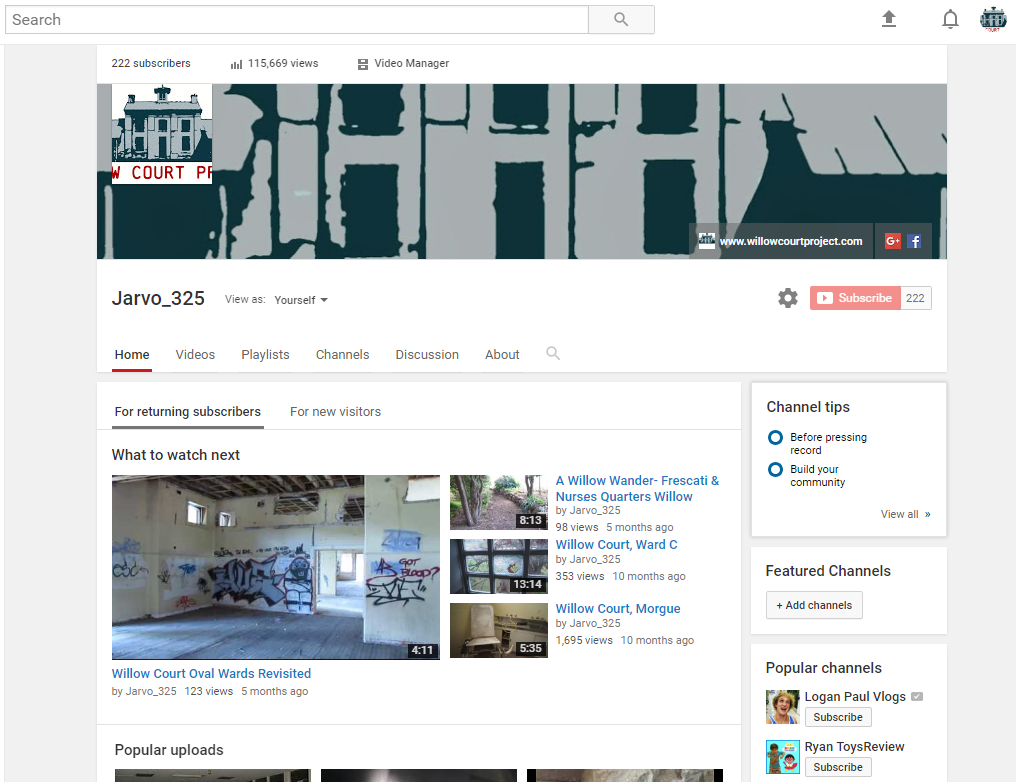Go to the Discussion tab
Viewport: 1016px width, 782px height.
(427, 355)
